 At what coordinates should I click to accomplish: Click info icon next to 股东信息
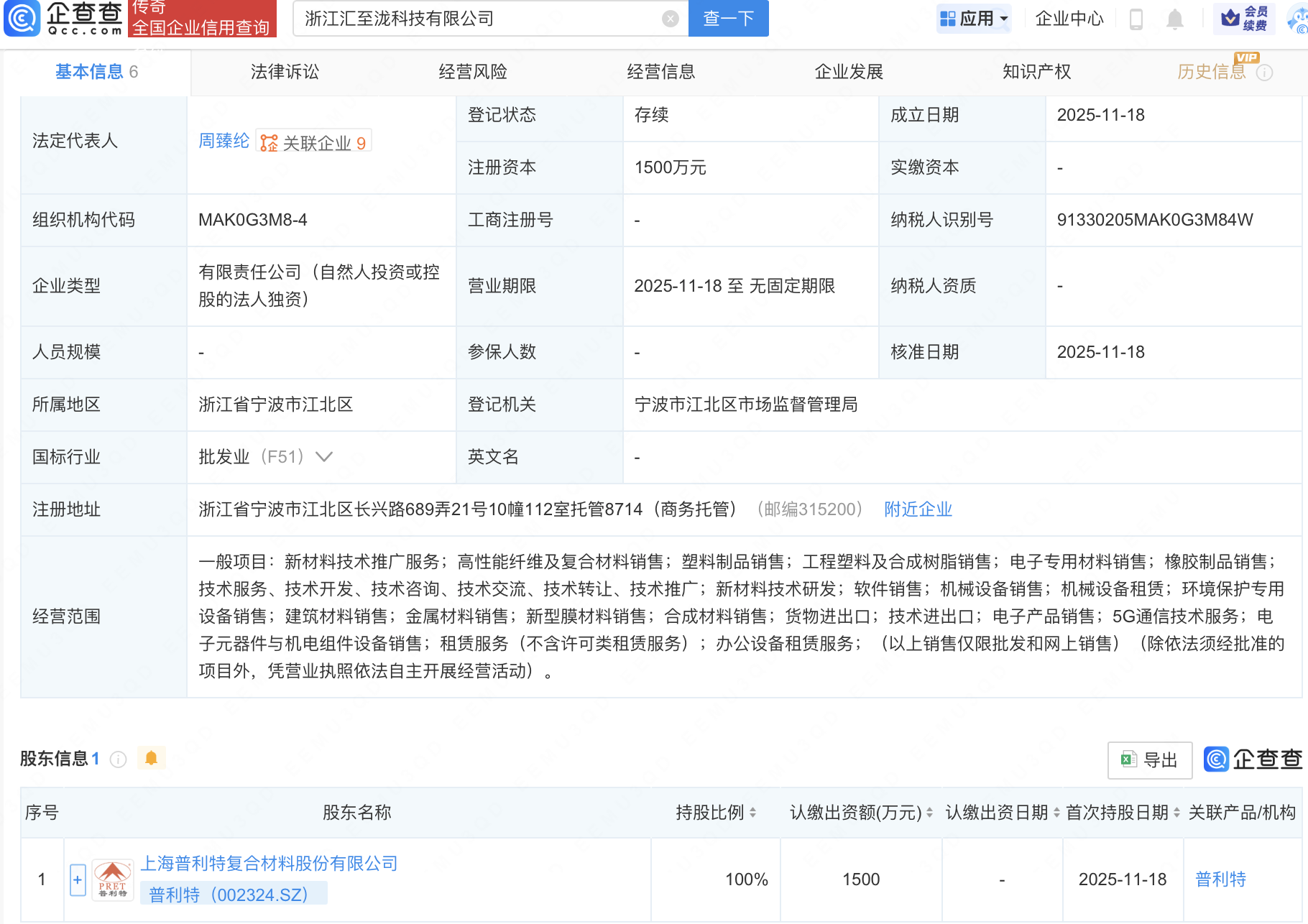click(x=119, y=759)
